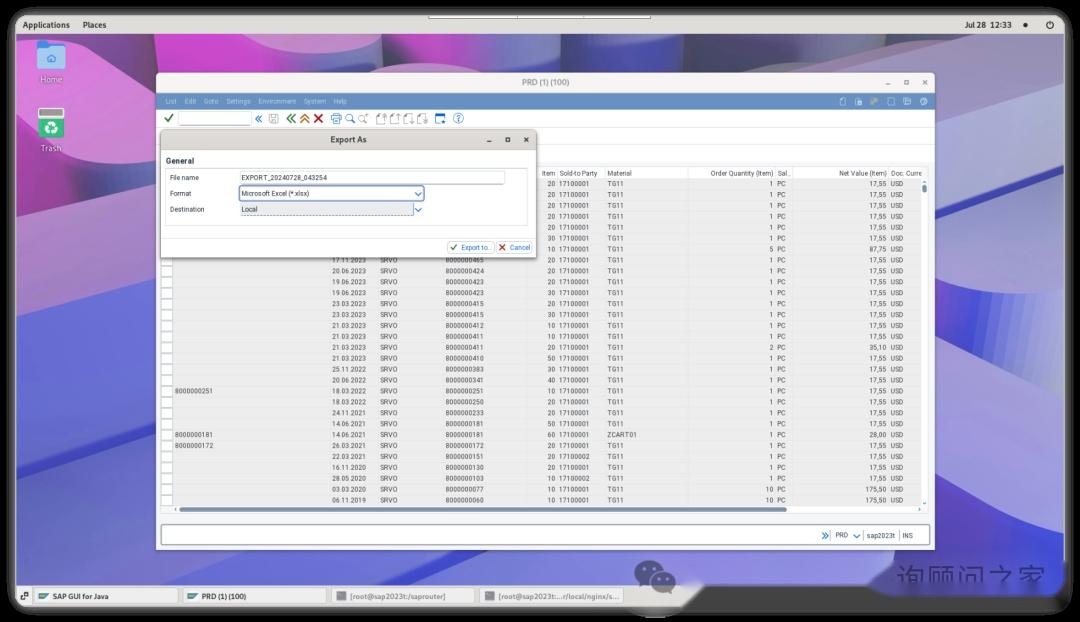Viewport: 1080px width, 622px height.
Task: Click the orange Exit up-arrows icon
Action: coord(304,118)
